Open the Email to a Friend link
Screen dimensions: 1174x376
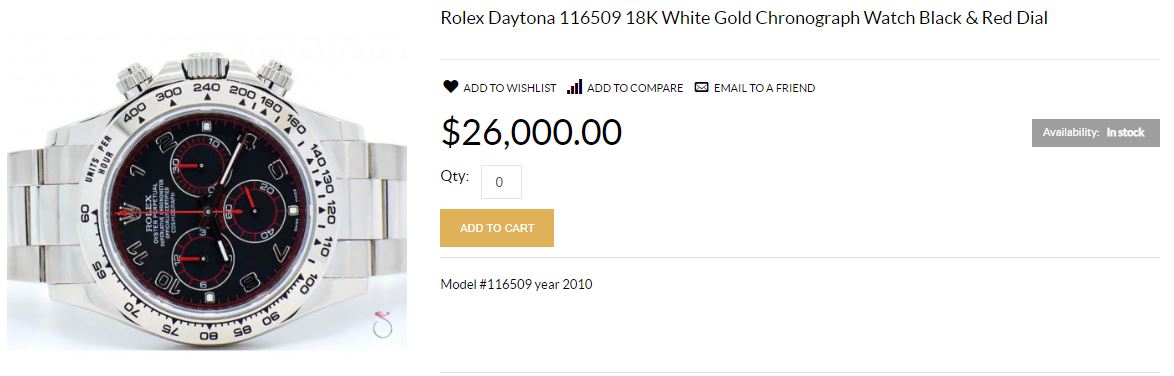[x=764, y=88]
